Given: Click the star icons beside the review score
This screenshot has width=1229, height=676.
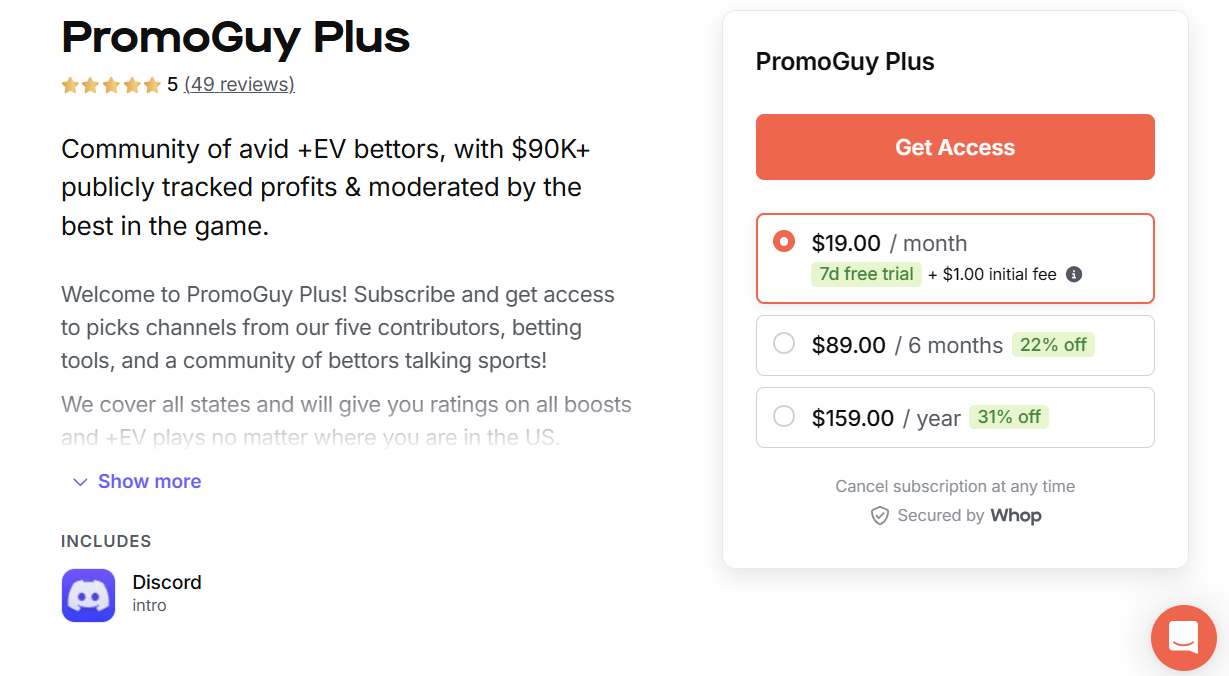Looking at the screenshot, I should click(x=111, y=85).
